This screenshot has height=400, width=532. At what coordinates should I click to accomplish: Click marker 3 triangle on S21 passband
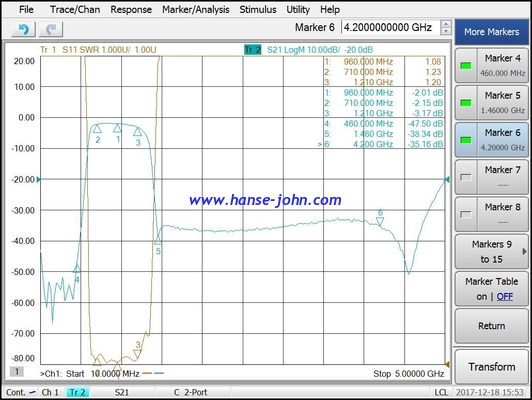tap(137, 131)
